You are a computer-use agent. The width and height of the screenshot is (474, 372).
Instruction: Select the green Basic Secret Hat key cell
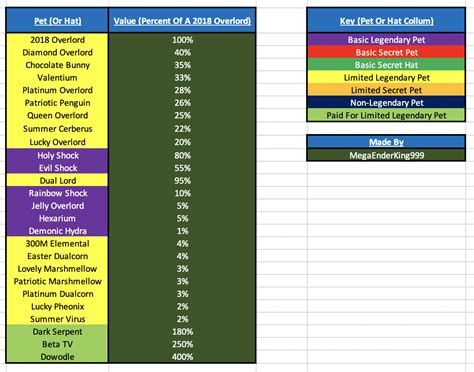(386, 65)
